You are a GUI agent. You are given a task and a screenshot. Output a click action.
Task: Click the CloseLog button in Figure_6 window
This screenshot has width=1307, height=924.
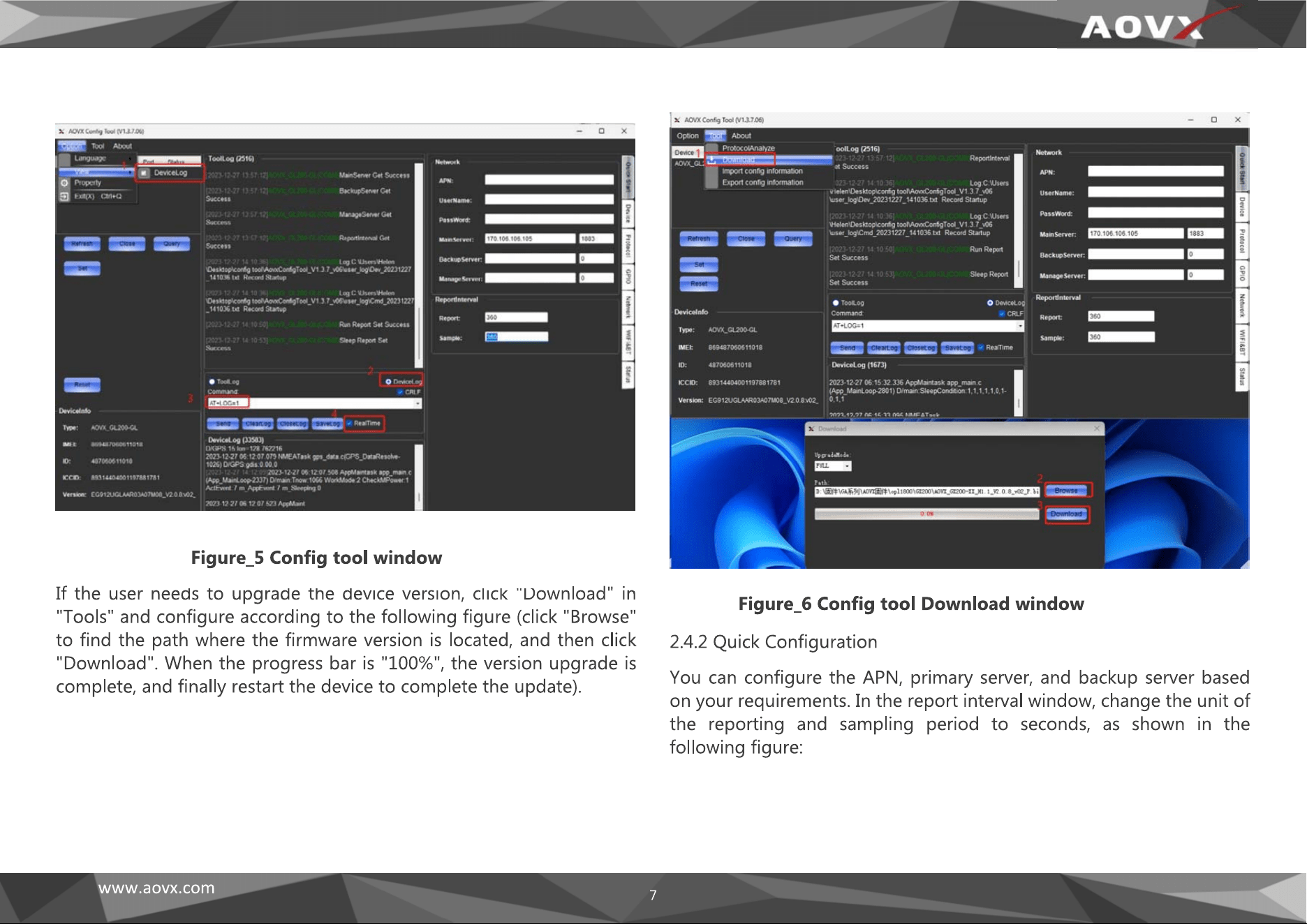(921, 348)
